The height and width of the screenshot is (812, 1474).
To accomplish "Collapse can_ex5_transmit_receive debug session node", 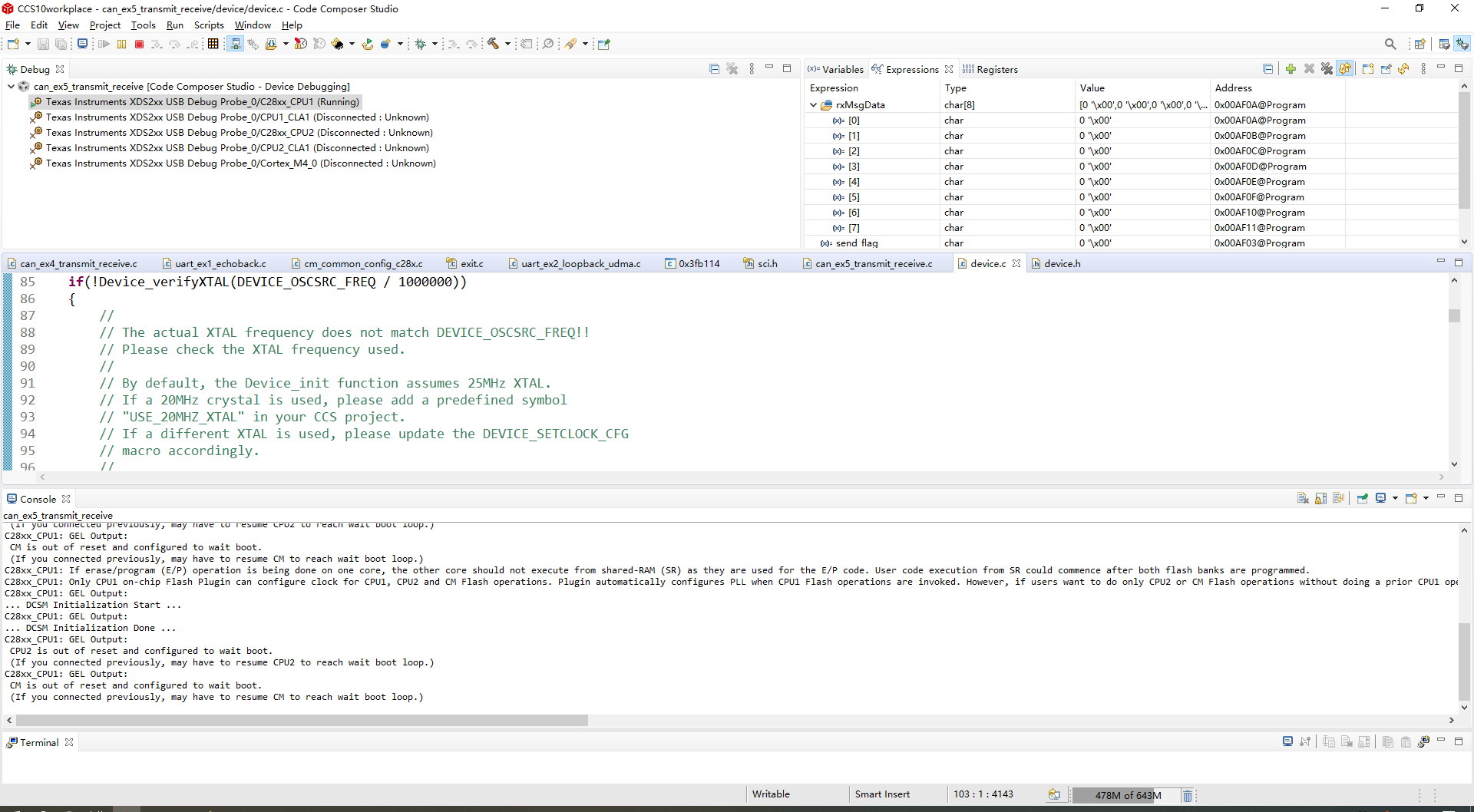I will (x=11, y=87).
